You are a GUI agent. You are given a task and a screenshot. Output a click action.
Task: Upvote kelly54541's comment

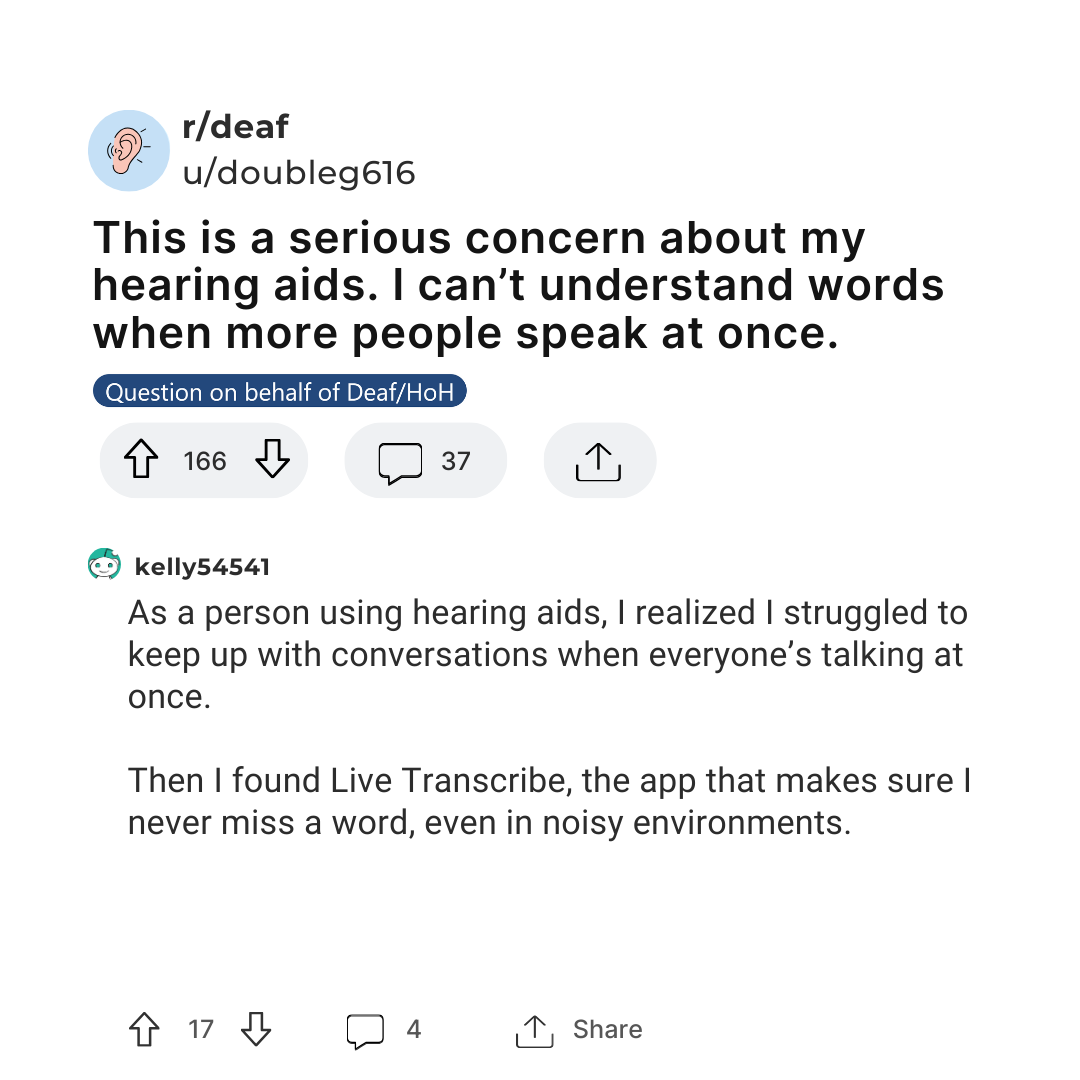145,1029
